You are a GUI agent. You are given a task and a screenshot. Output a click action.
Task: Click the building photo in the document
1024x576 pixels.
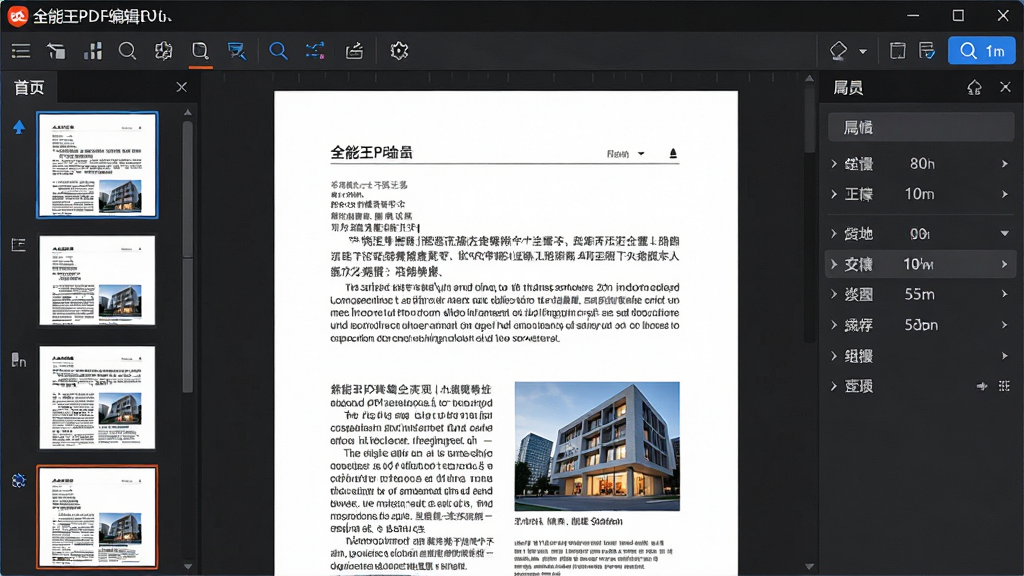click(597, 446)
